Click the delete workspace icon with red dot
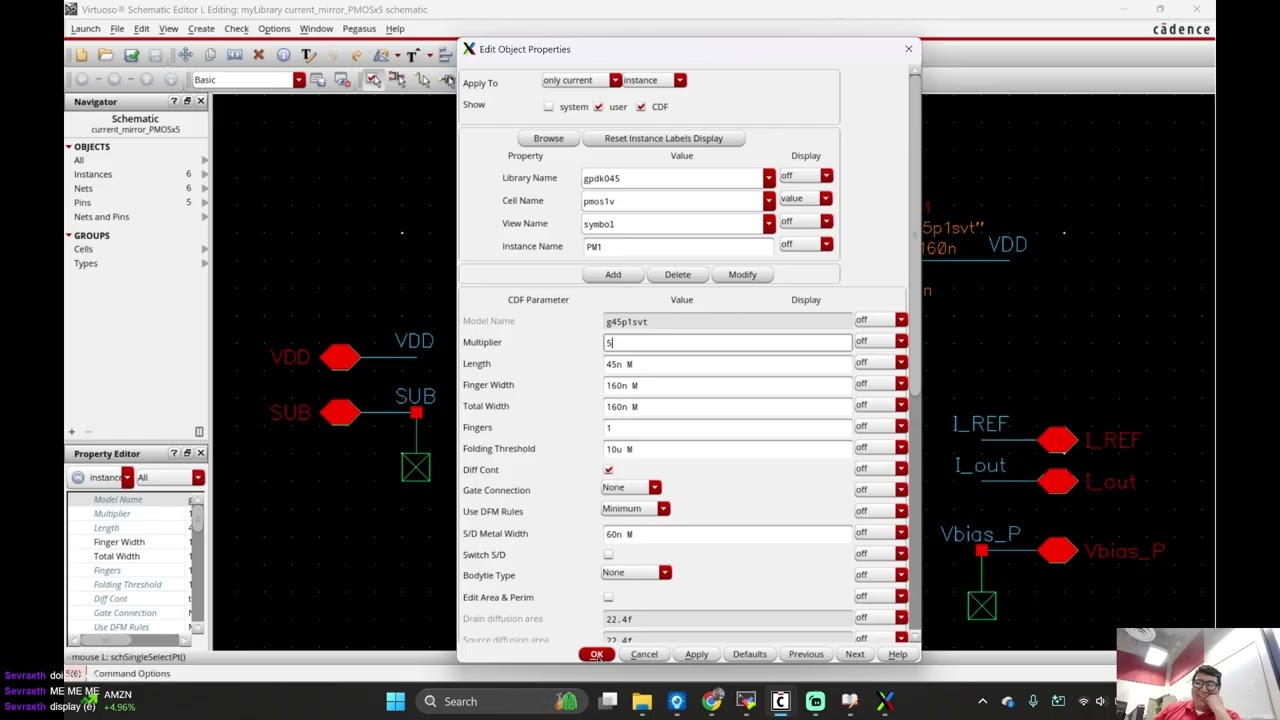The height and width of the screenshot is (720, 1280). click(342, 80)
